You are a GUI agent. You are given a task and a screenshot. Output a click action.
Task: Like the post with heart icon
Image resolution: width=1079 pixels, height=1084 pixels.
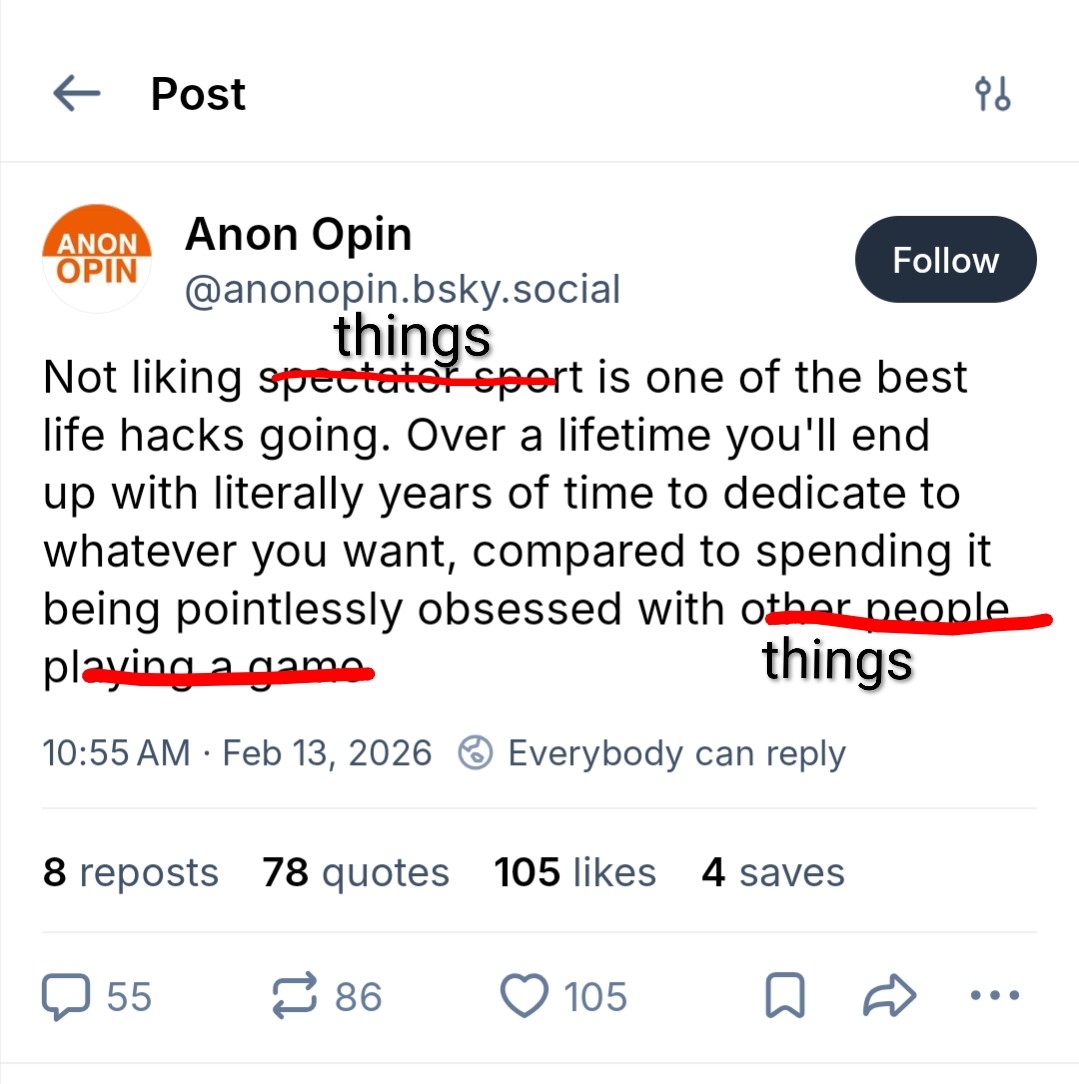(x=525, y=996)
